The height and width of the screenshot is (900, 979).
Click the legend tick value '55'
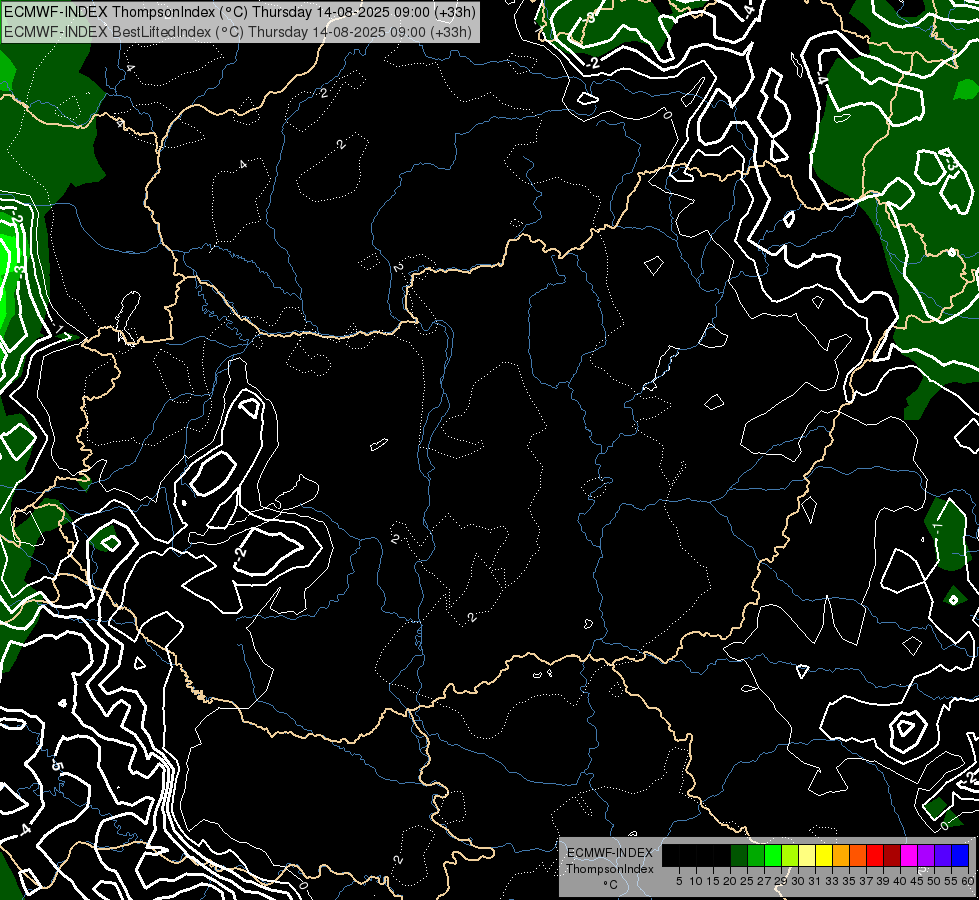click(950, 881)
